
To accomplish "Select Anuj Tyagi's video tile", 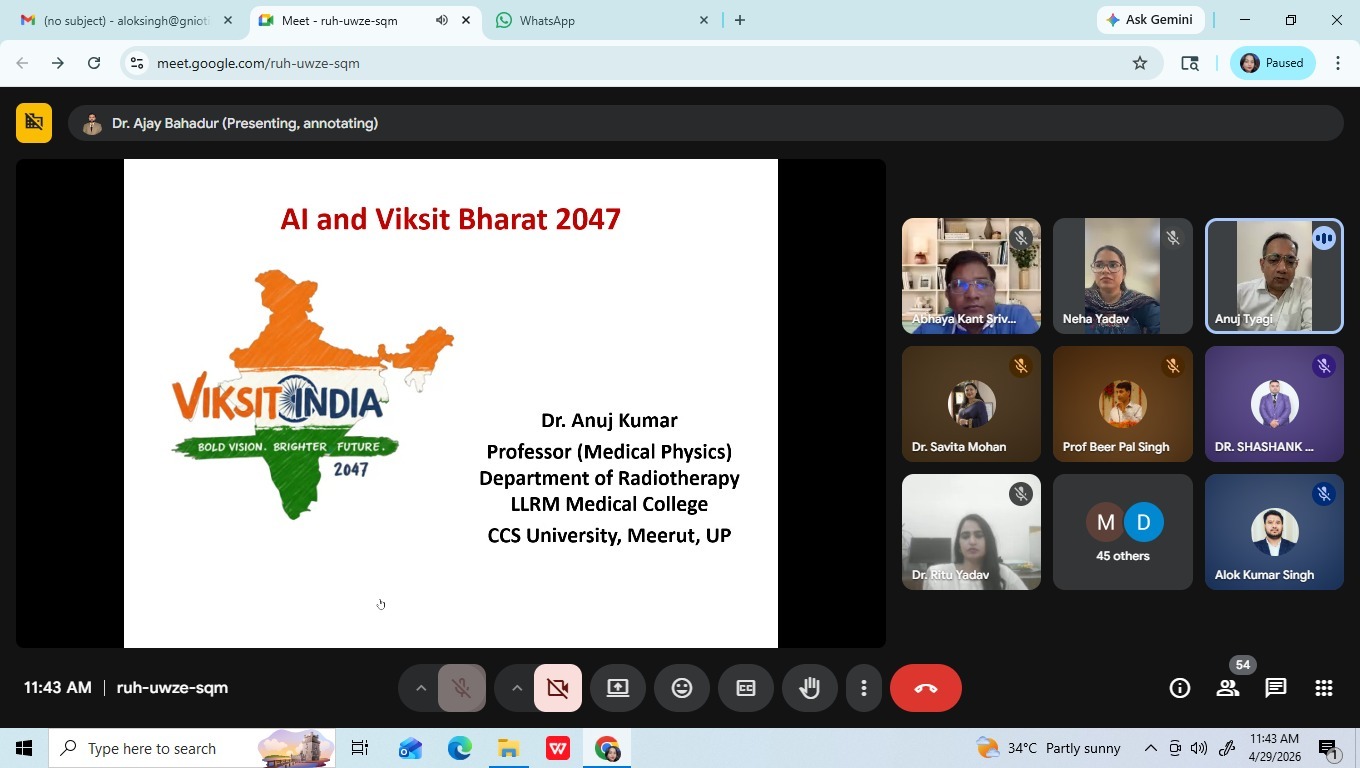I will 1274,276.
